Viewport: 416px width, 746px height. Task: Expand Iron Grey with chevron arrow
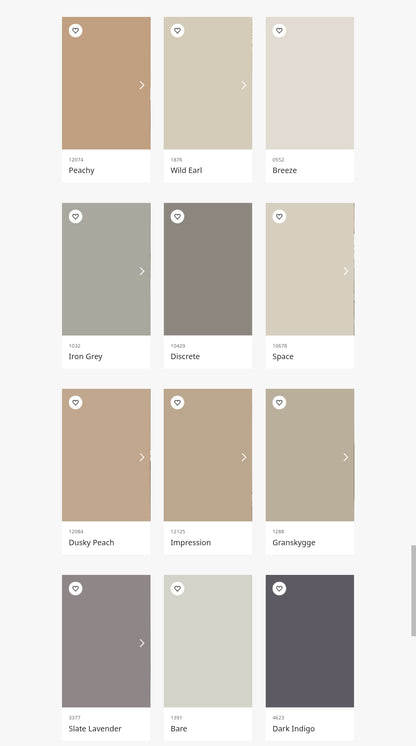(142, 271)
